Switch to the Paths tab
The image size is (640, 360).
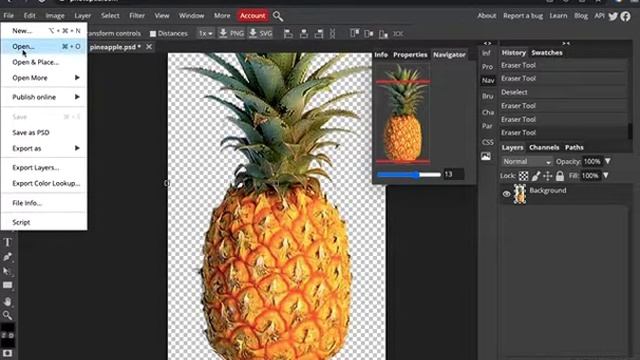pyautogui.click(x=574, y=147)
